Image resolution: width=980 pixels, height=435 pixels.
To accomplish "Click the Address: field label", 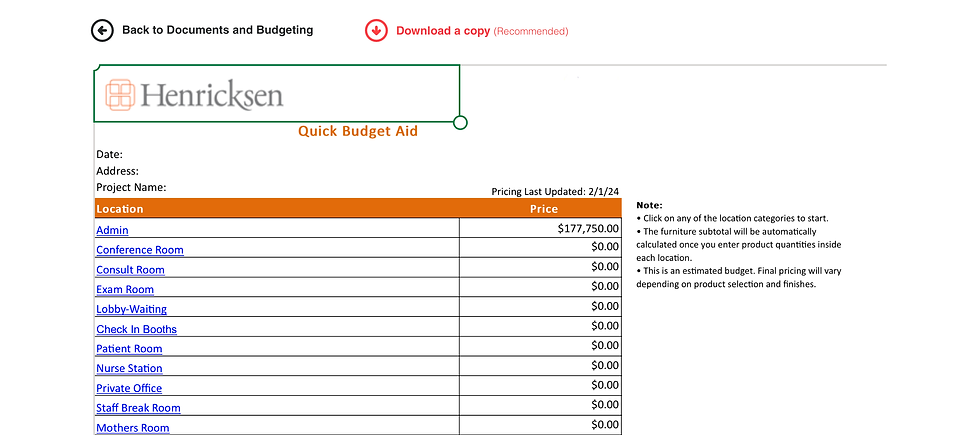I will click(118, 171).
